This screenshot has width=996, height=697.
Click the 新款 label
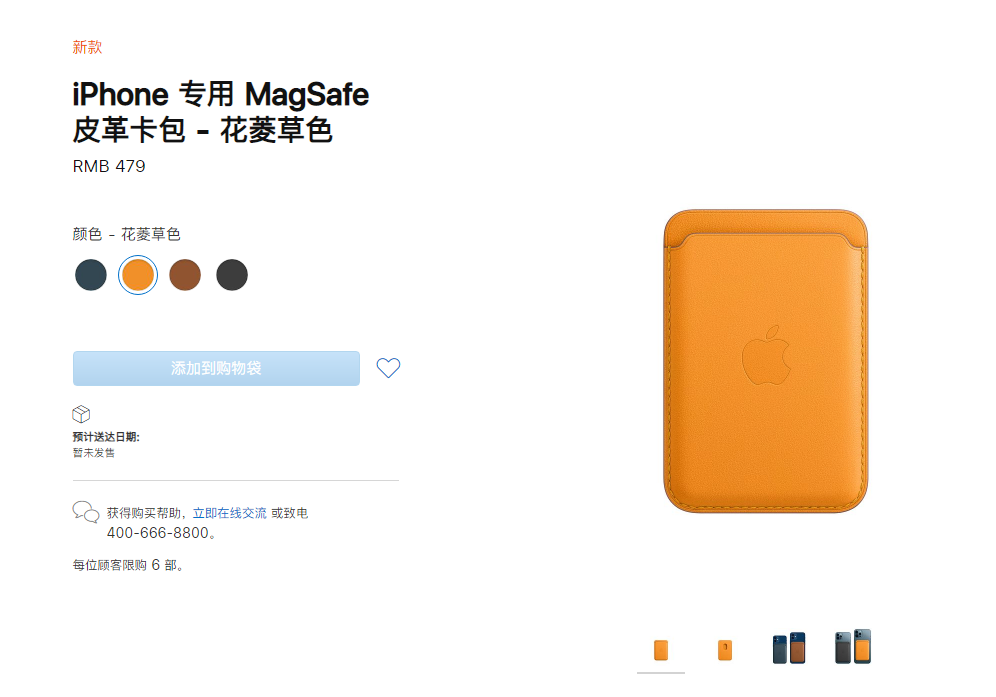pyautogui.click(x=87, y=47)
